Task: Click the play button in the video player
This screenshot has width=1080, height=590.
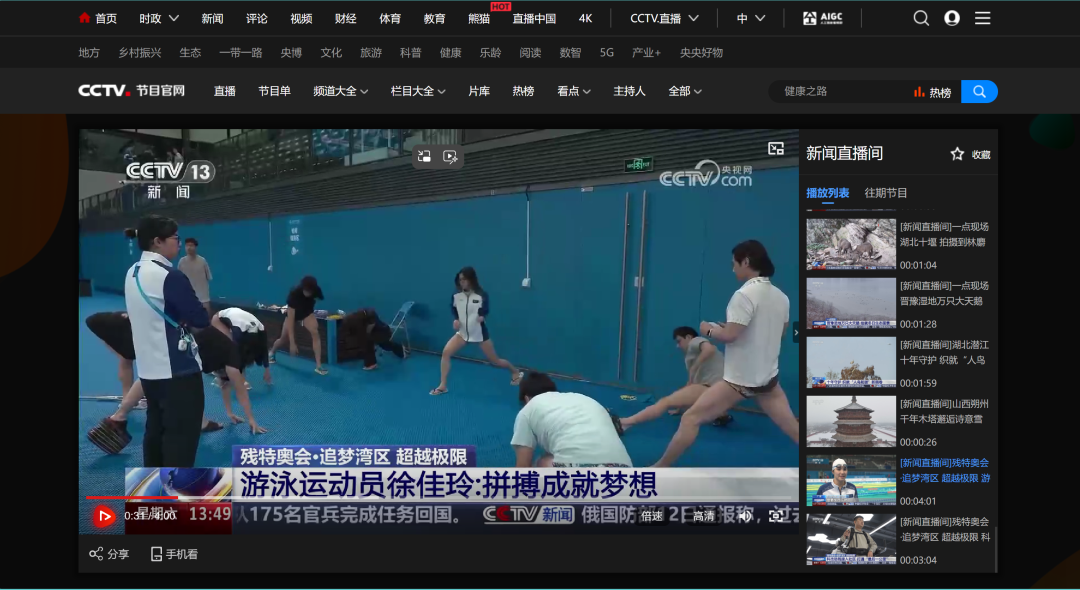Action: click(104, 516)
